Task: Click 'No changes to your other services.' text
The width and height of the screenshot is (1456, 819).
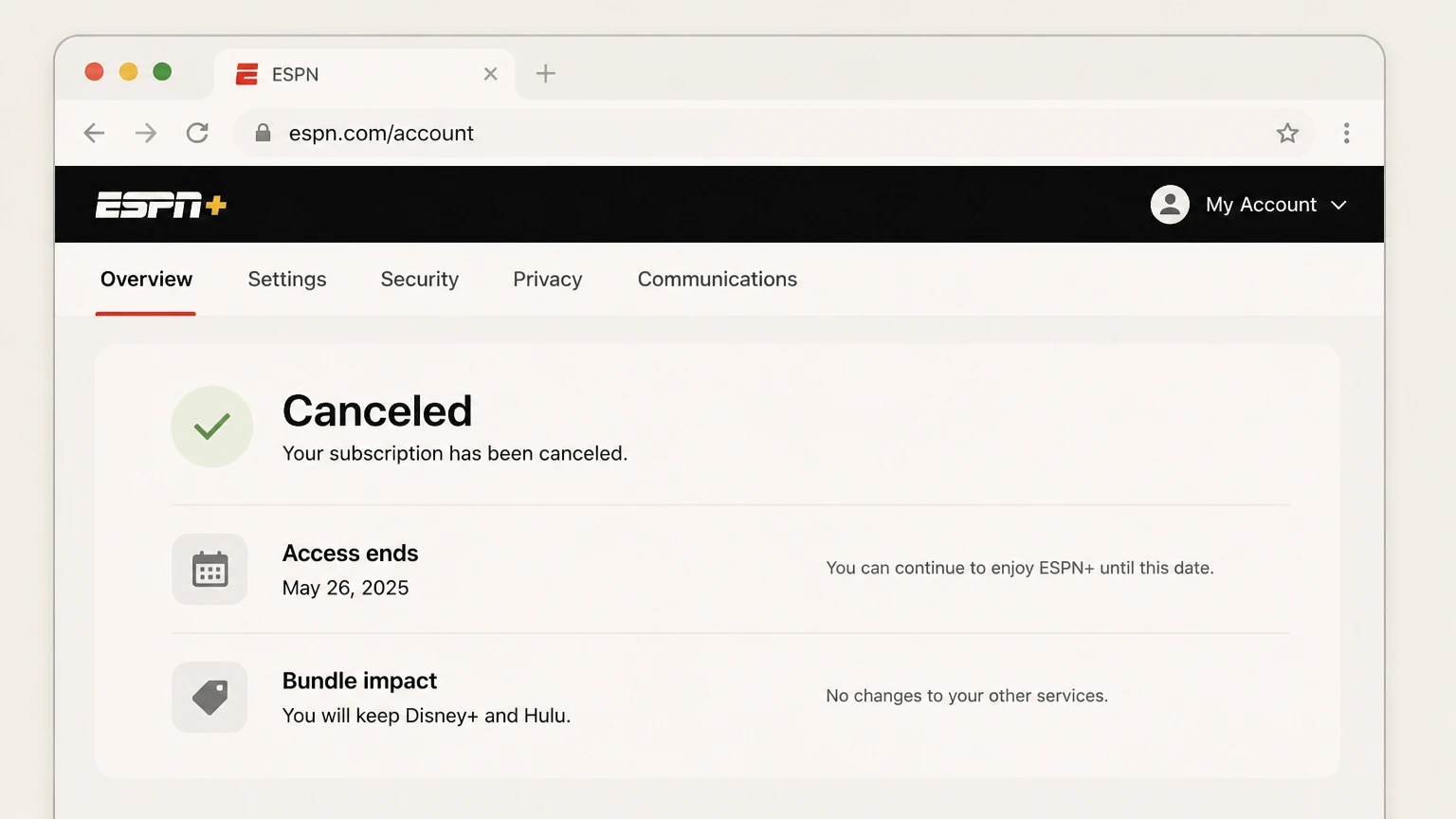Action: pyautogui.click(x=967, y=696)
